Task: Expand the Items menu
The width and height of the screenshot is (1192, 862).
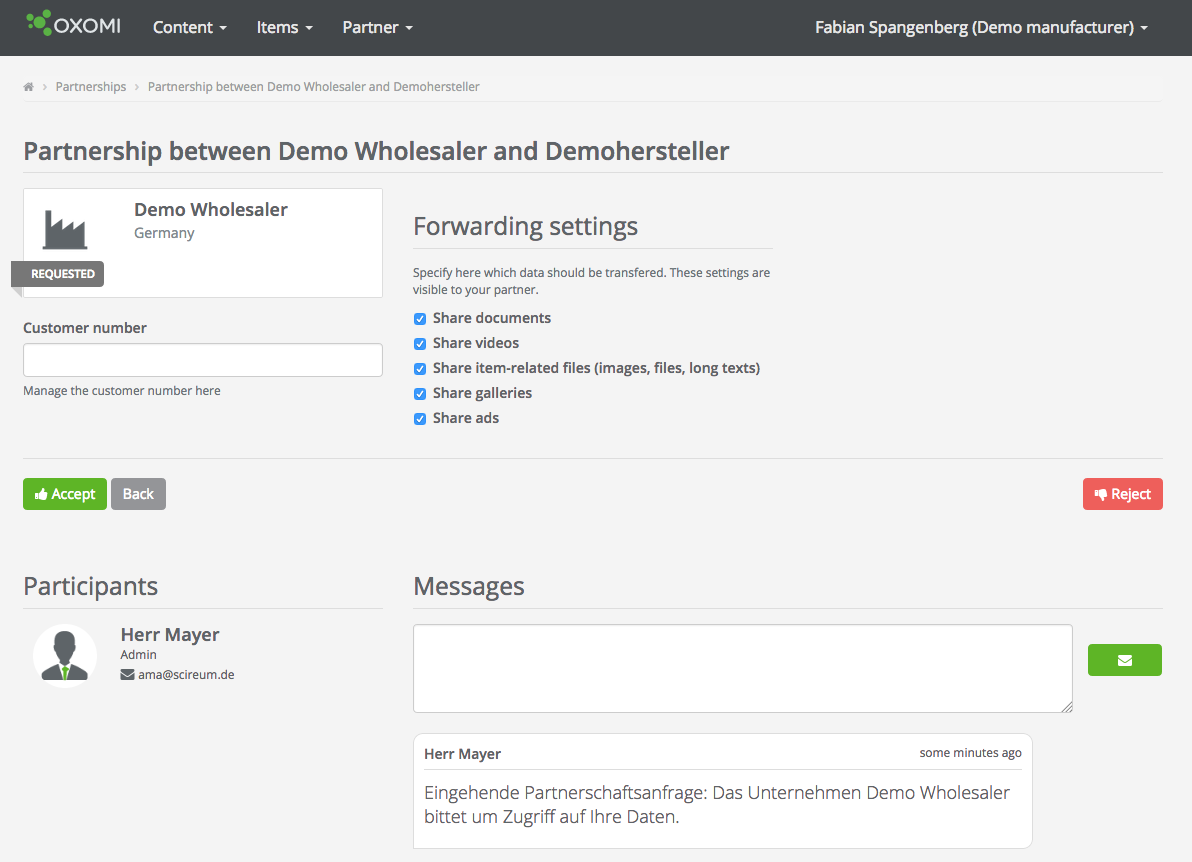Action: tap(284, 28)
